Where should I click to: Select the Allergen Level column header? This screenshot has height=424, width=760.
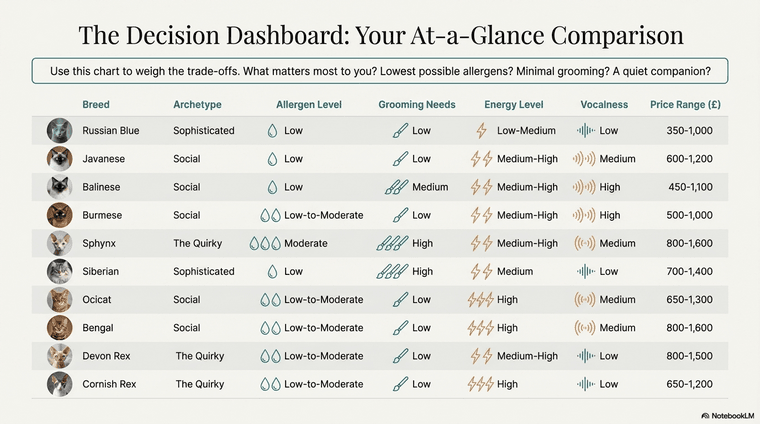point(309,104)
